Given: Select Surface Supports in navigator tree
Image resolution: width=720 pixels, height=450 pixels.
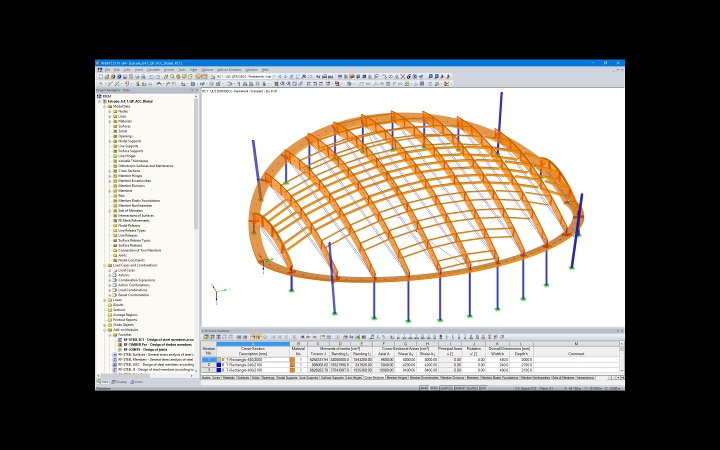Looking at the screenshot, I should (x=130, y=151).
